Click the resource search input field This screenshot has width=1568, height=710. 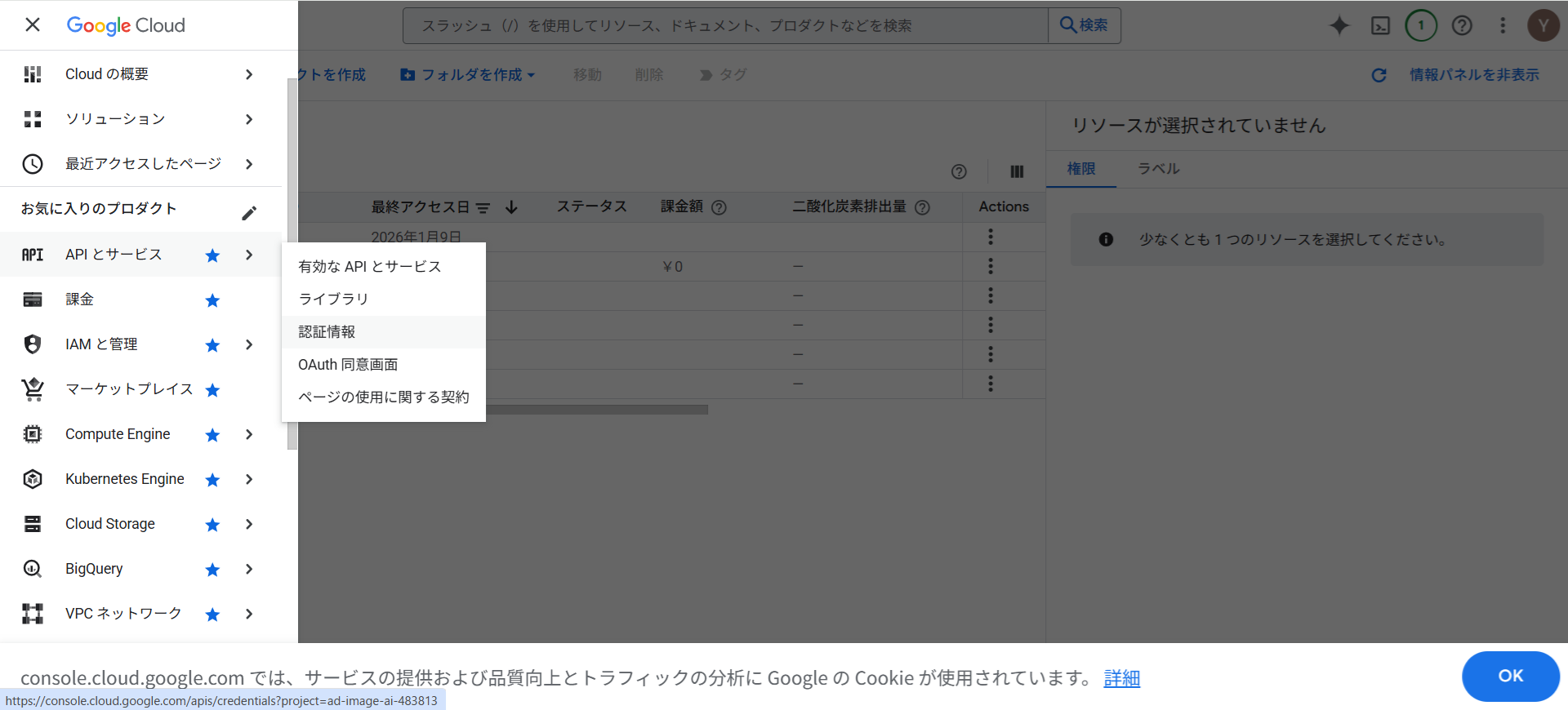coord(724,26)
